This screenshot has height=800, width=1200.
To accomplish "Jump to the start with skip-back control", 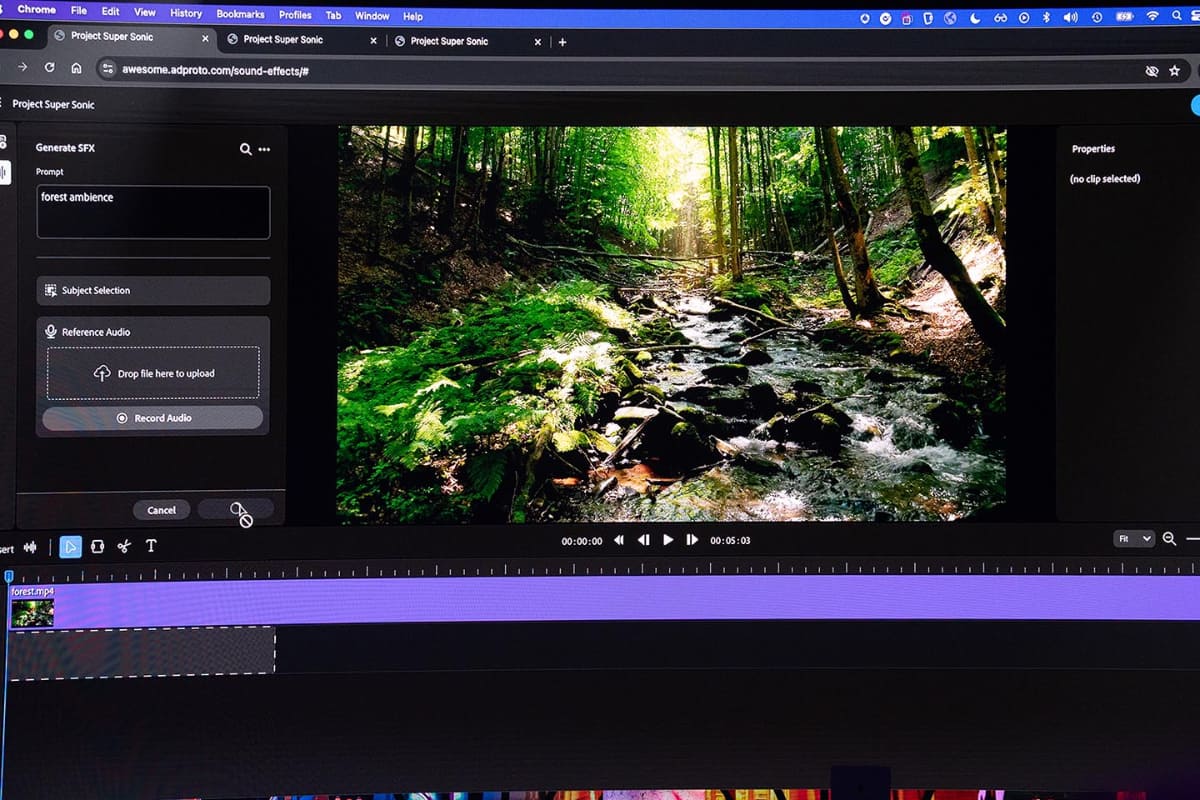I will coord(619,540).
